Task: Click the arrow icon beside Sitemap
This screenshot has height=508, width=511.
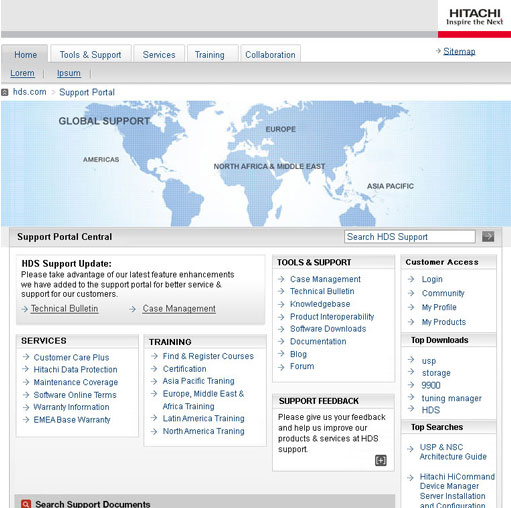Action: point(438,51)
